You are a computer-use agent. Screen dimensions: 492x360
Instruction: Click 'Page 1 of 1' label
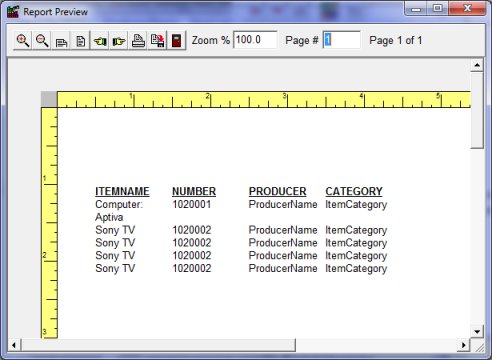click(396, 40)
